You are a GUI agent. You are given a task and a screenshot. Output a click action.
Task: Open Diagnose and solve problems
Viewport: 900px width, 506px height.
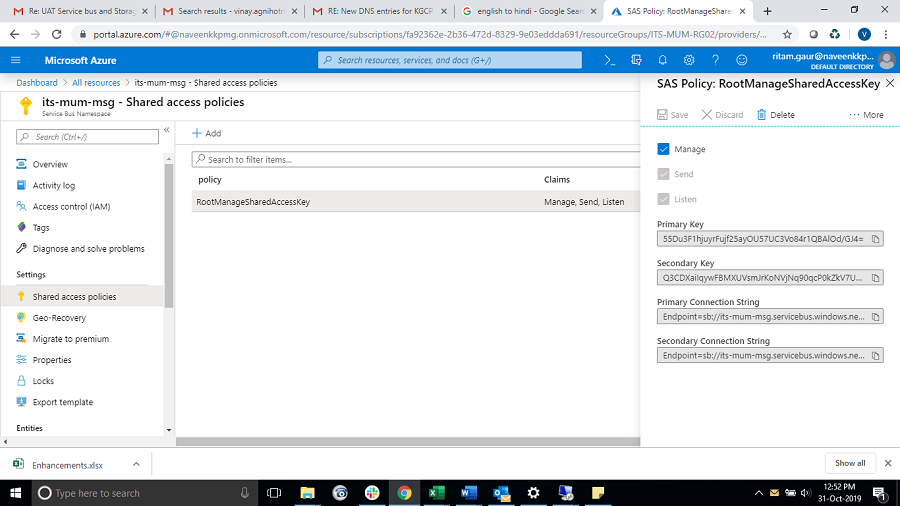(89, 249)
